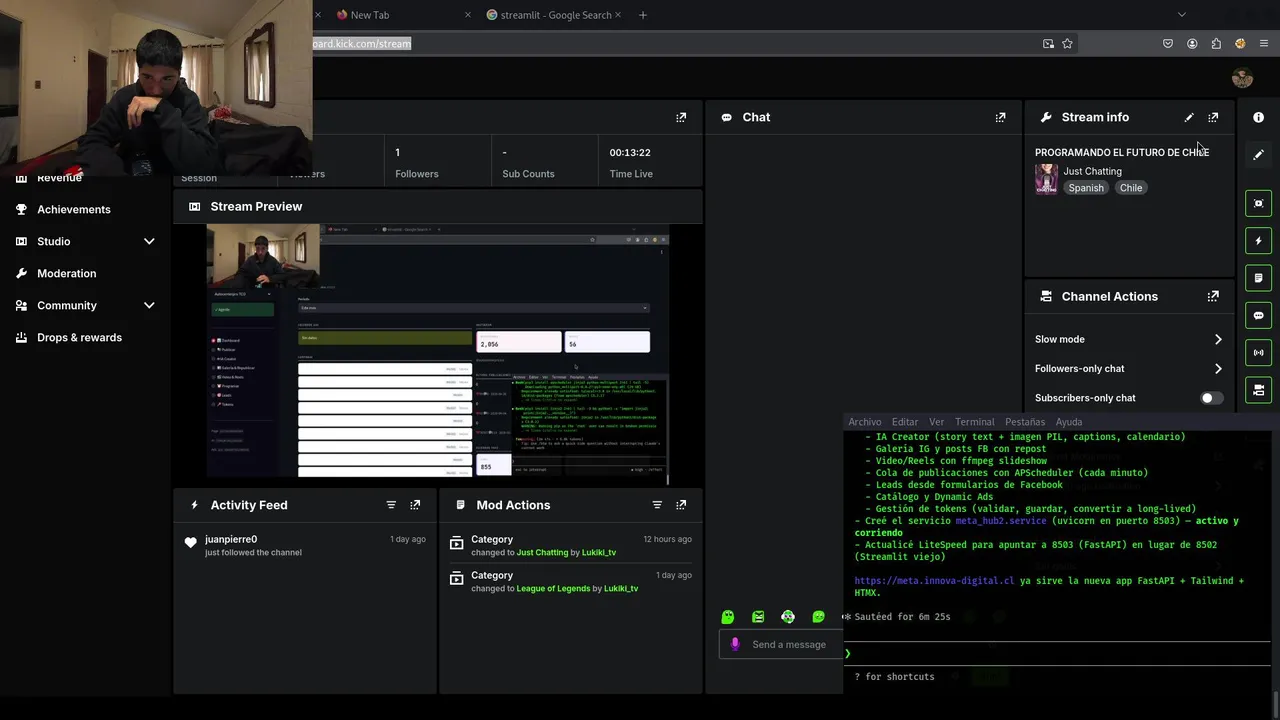Open the Lukiki_tv link beside League of Legends

[x=621, y=589]
